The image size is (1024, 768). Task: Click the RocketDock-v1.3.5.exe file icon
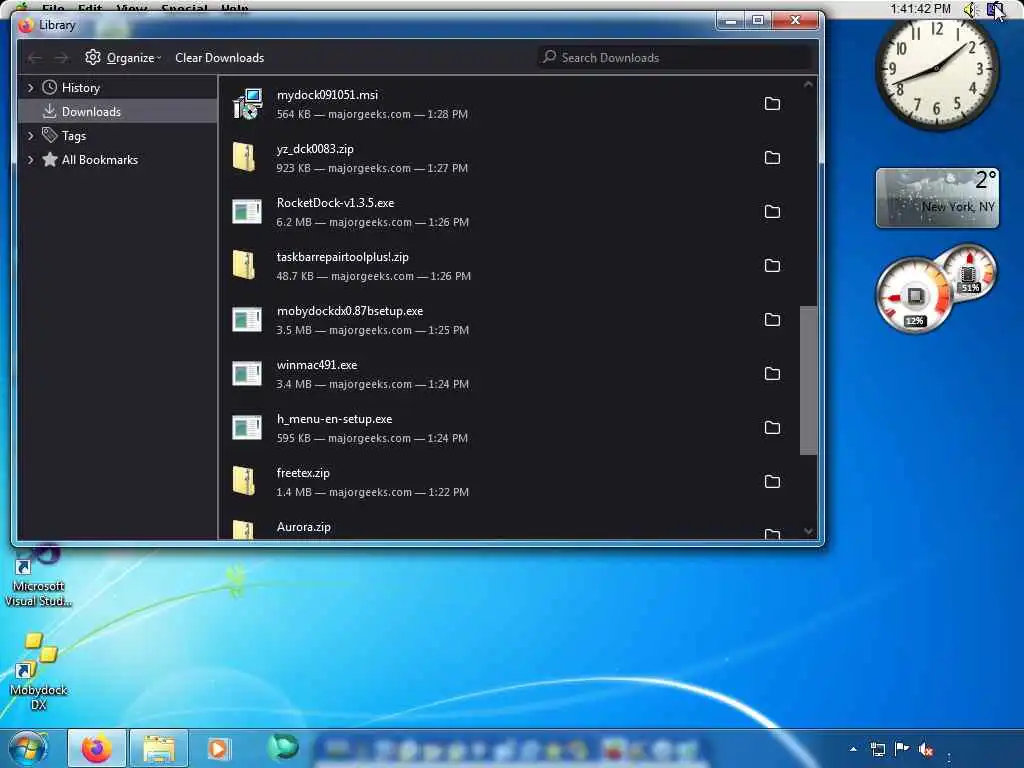click(247, 212)
